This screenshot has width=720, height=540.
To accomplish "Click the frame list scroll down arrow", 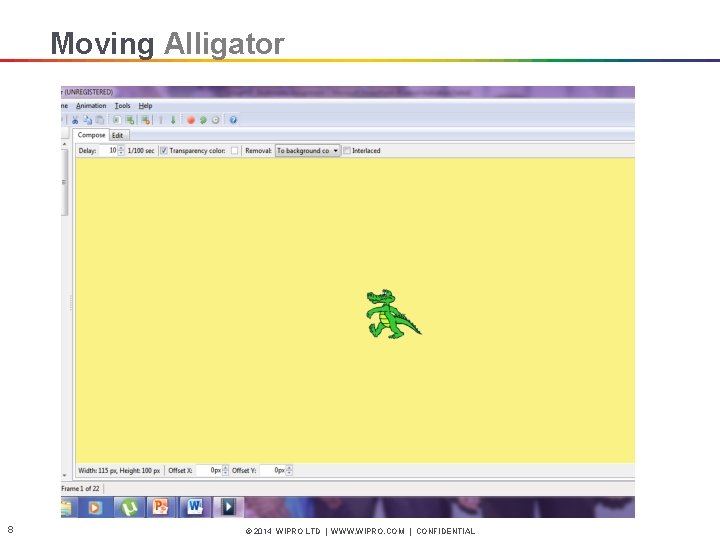I will point(64,475).
